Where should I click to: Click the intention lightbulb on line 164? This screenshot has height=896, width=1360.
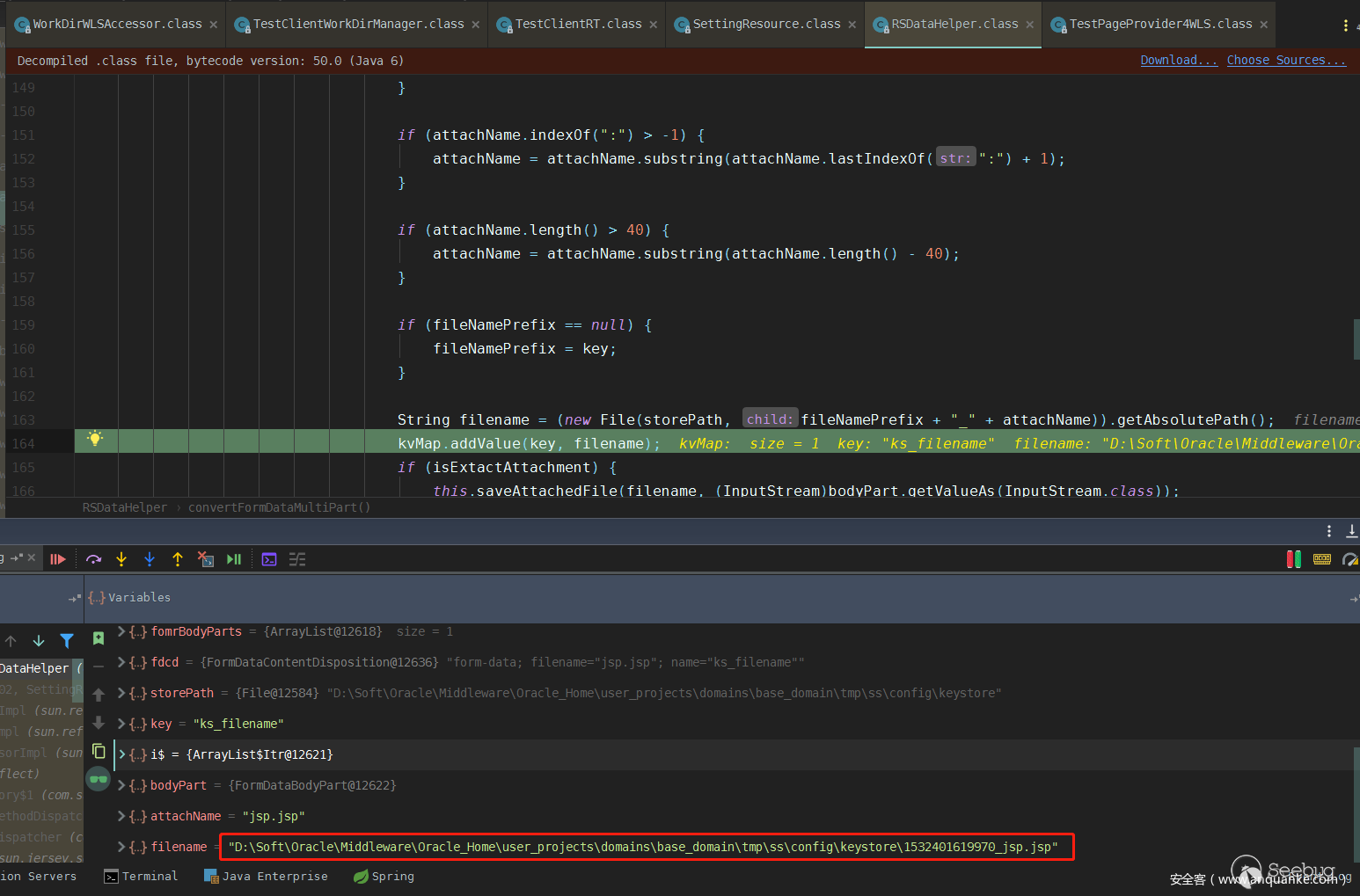[95, 438]
